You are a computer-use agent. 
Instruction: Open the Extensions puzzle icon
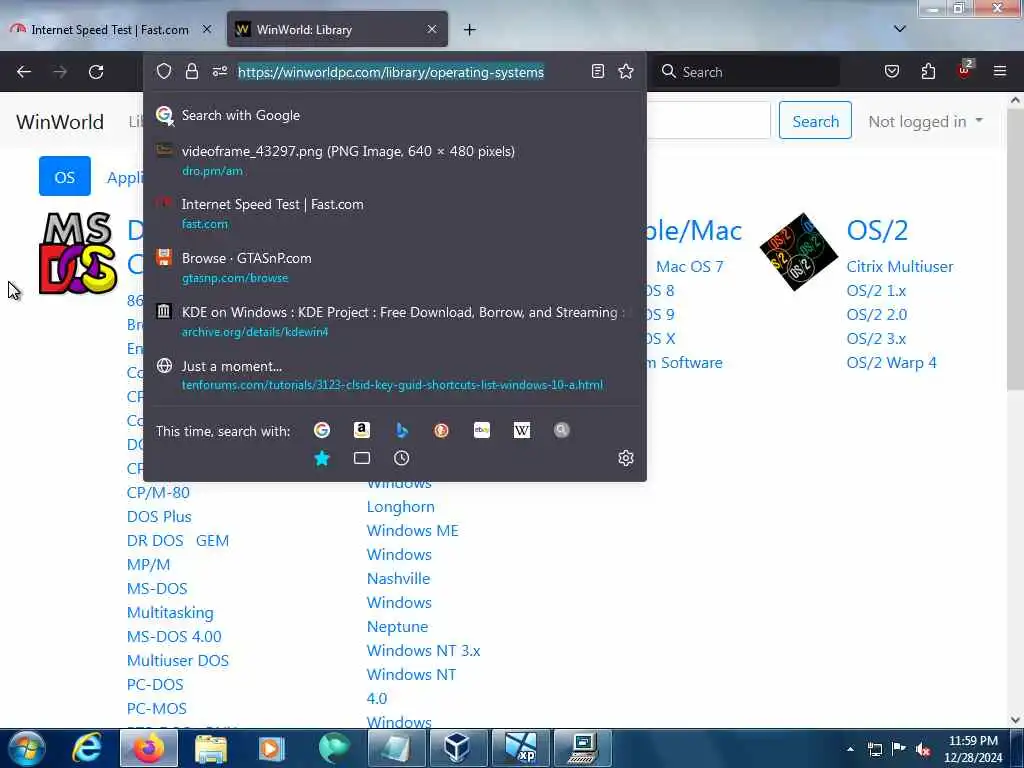(928, 72)
